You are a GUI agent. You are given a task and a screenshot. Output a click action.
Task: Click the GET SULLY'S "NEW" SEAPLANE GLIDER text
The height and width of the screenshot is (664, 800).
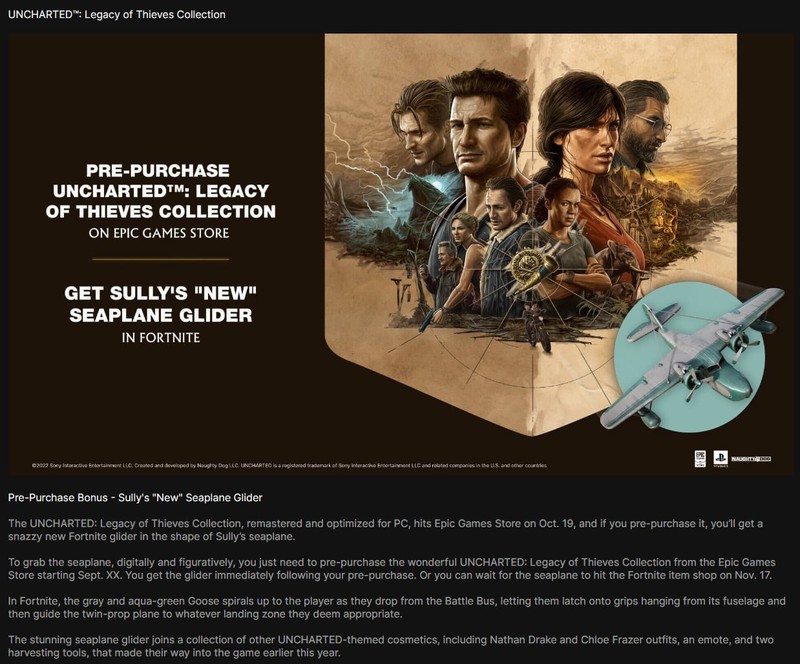tap(160, 304)
